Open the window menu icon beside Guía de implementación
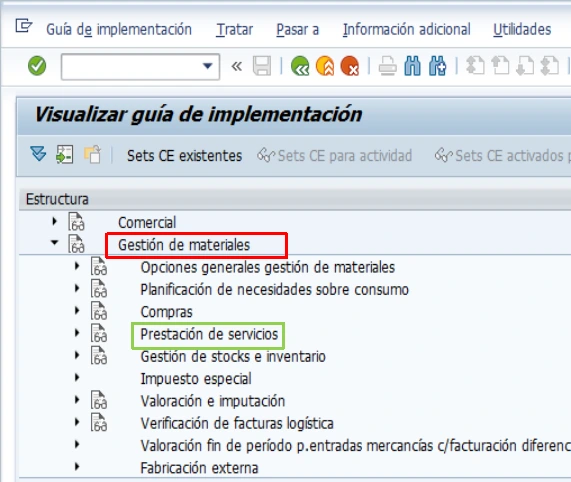Viewport: 571px width, 482px height. tap(24, 26)
